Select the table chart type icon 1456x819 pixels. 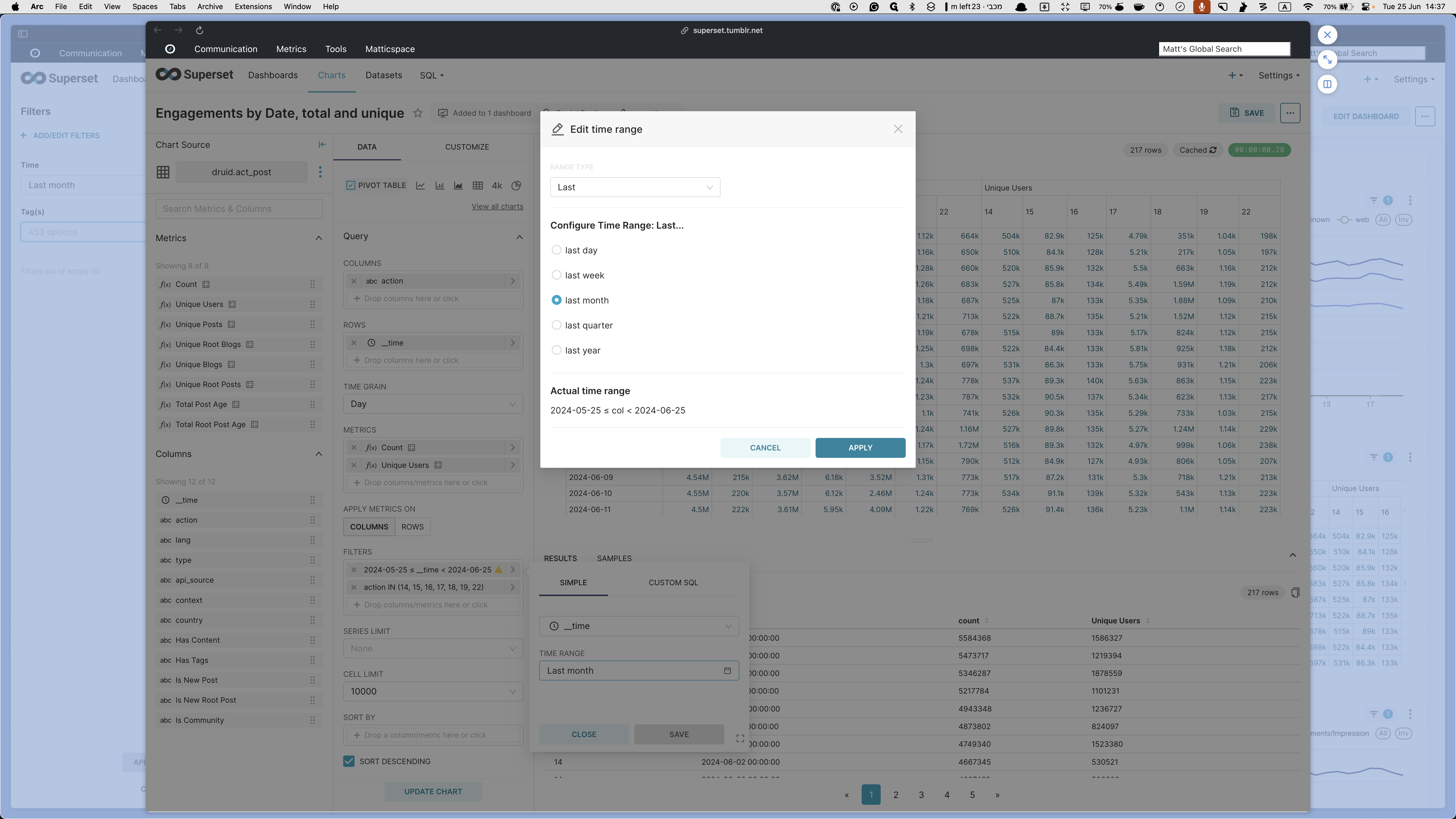coord(478,185)
